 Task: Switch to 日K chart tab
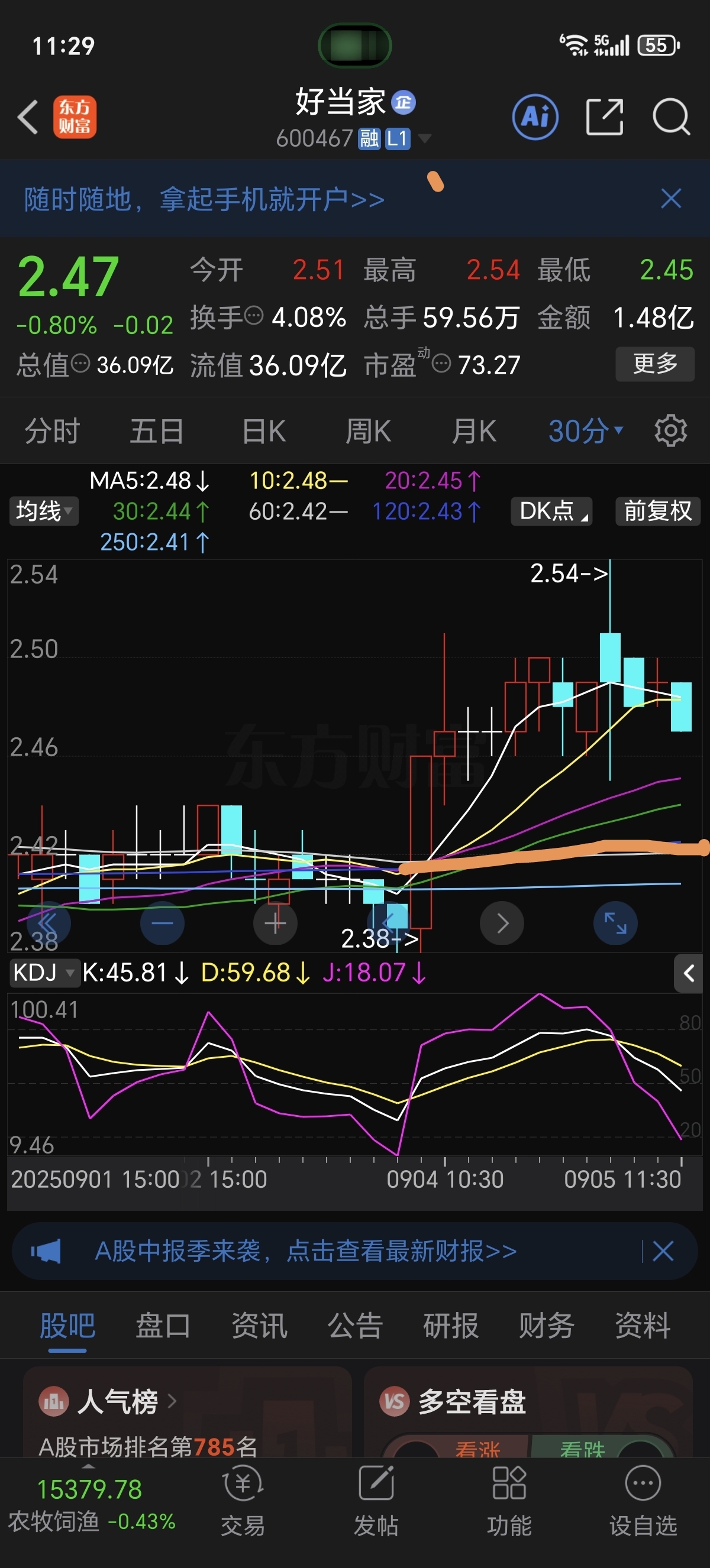[264, 431]
